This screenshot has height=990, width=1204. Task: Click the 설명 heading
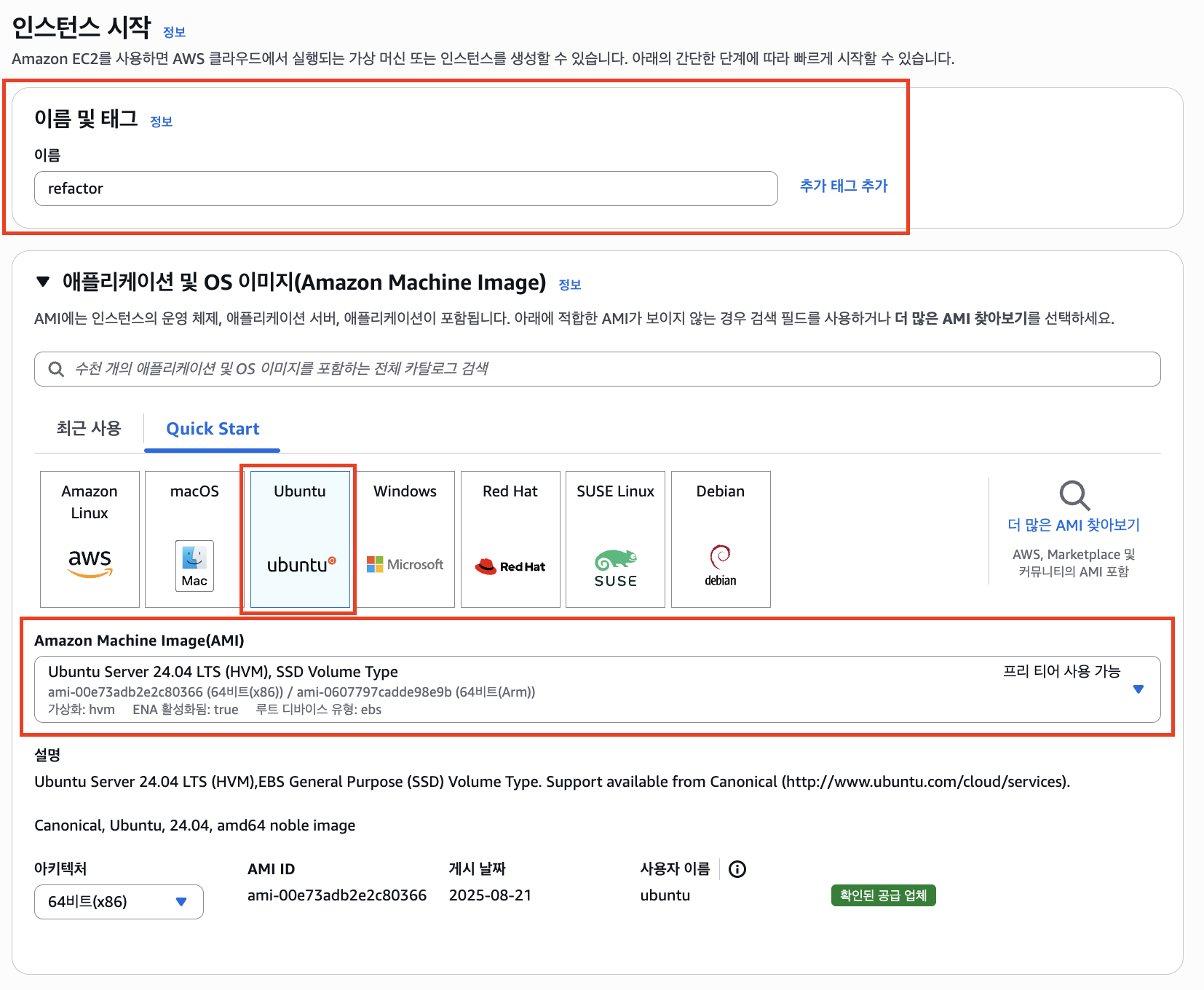point(47,755)
